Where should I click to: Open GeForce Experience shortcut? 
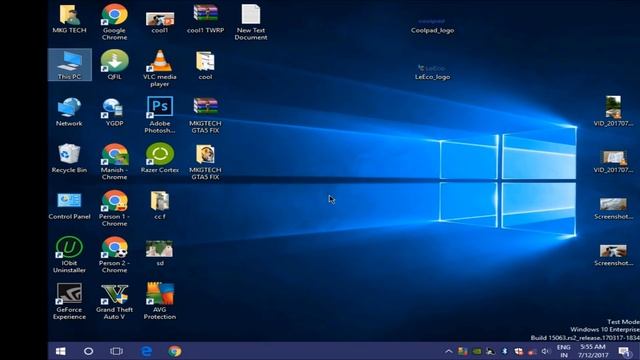[x=69, y=302]
